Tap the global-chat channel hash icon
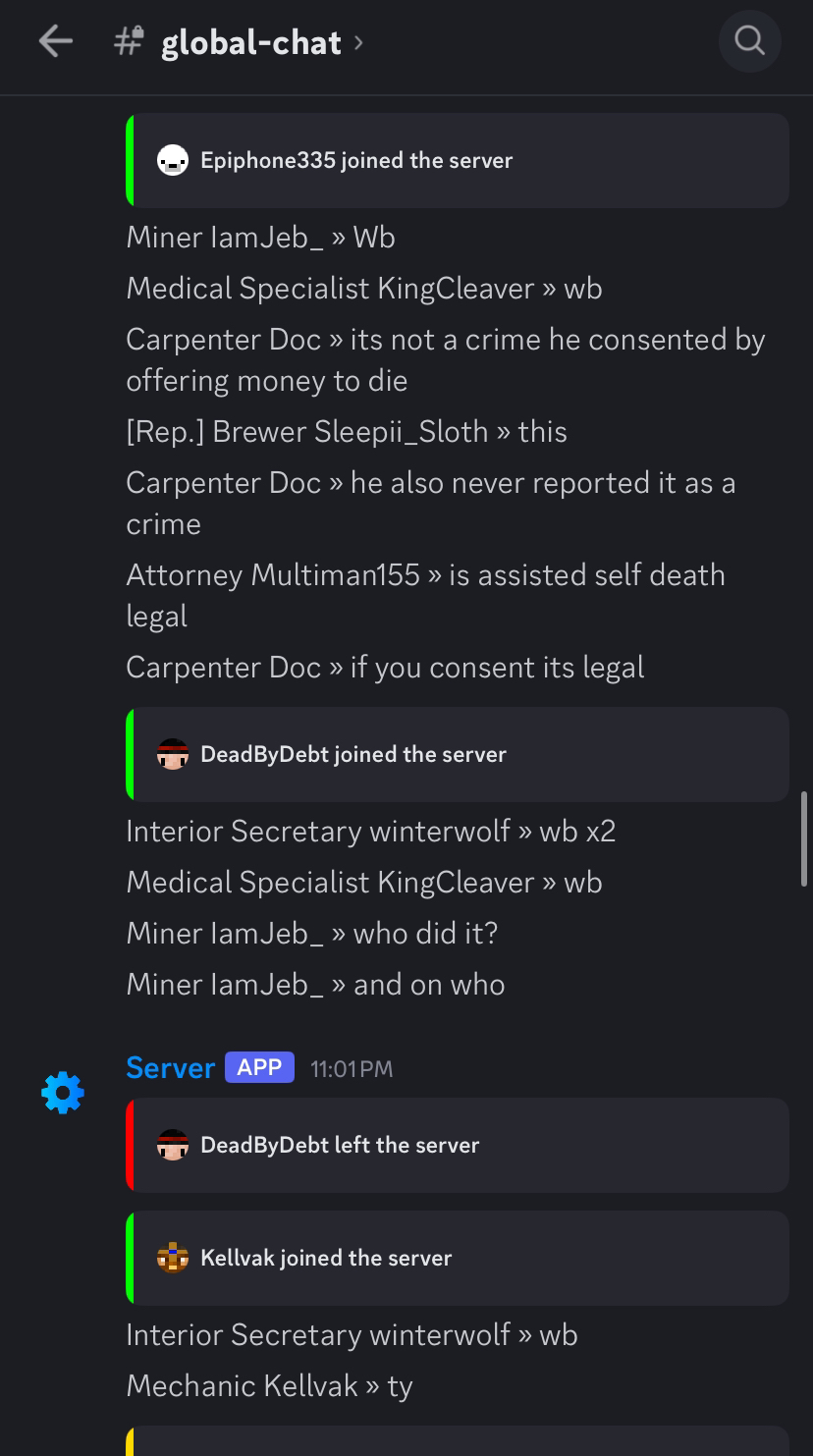The image size is (813, 1456). click(x=129, y=42)
